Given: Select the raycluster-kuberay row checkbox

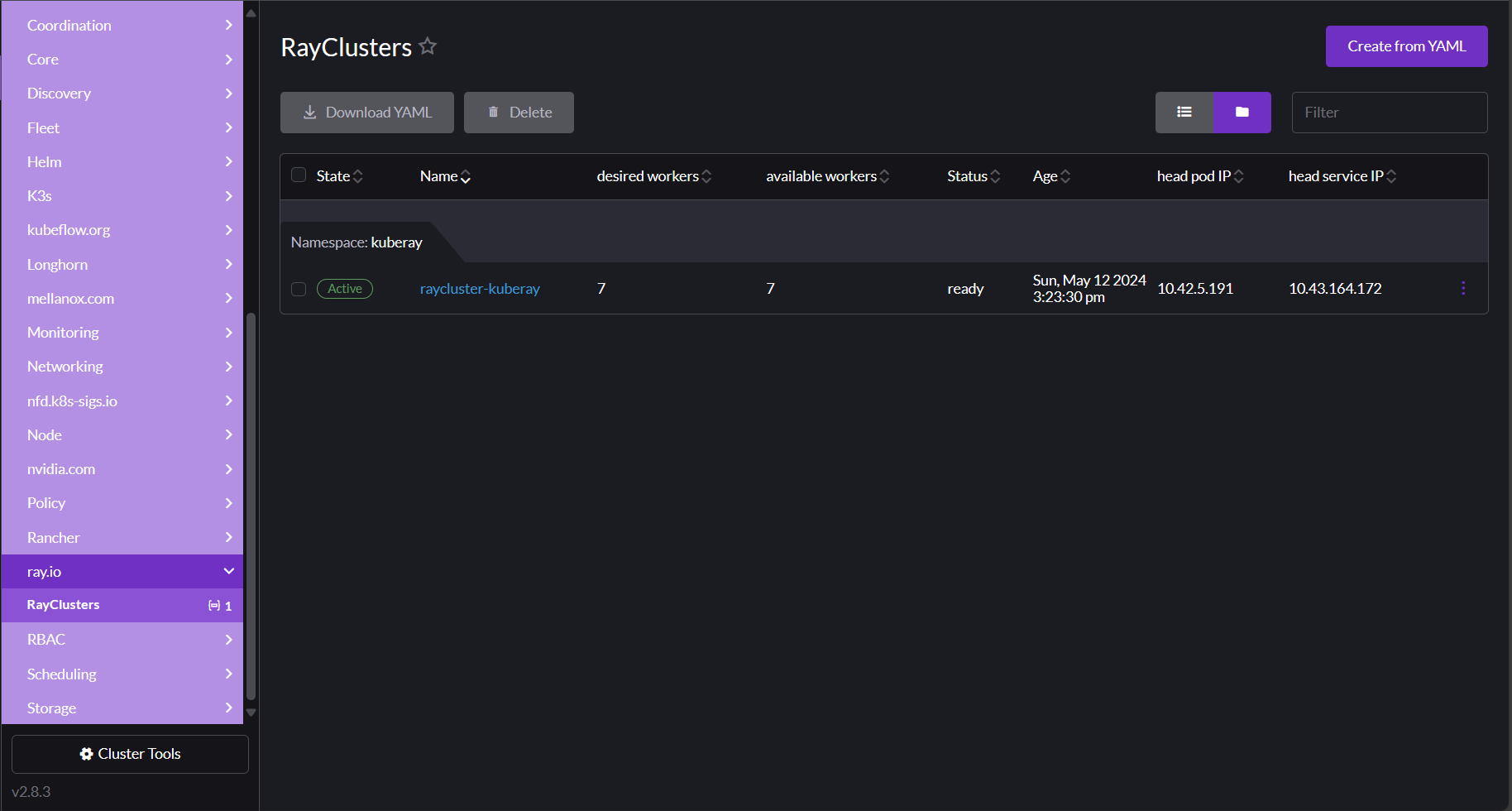Looking at the screenshot, I should pos(299,289).
